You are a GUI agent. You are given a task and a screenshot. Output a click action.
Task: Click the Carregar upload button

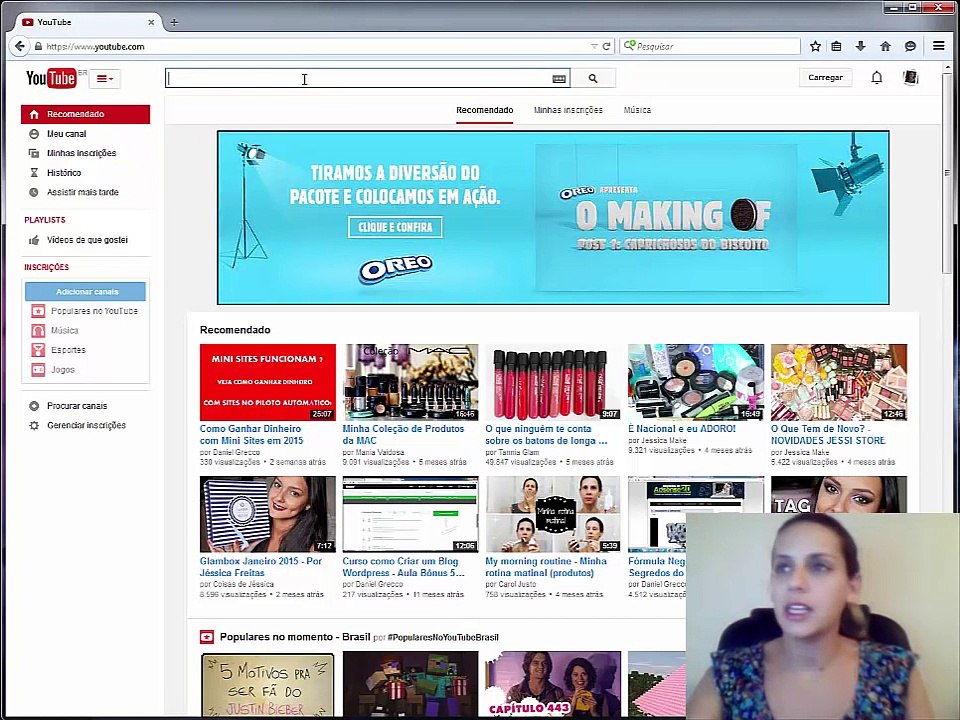pyautogui.click(x=825, y=77)
